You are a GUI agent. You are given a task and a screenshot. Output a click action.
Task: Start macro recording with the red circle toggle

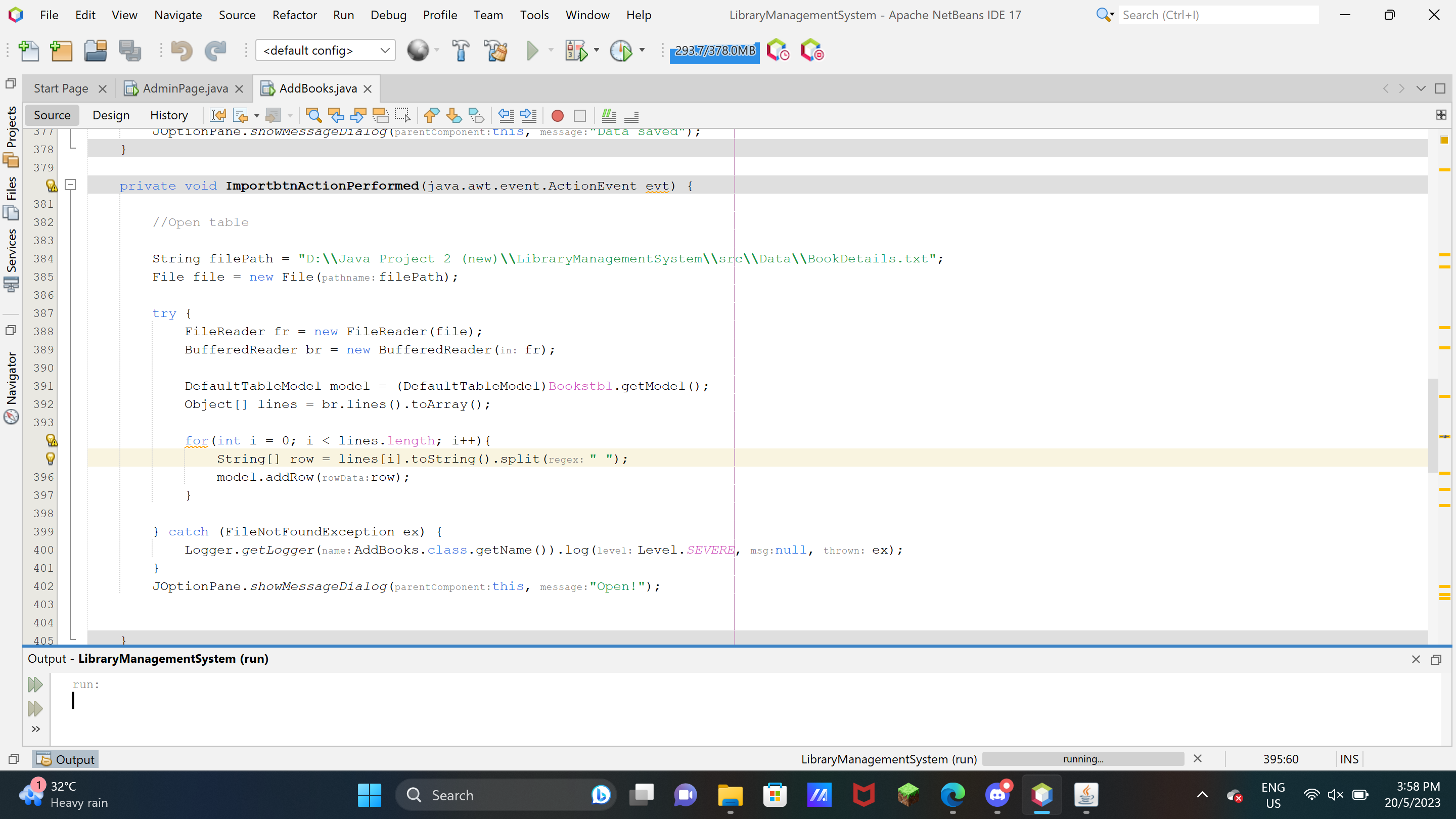(557, 116)
